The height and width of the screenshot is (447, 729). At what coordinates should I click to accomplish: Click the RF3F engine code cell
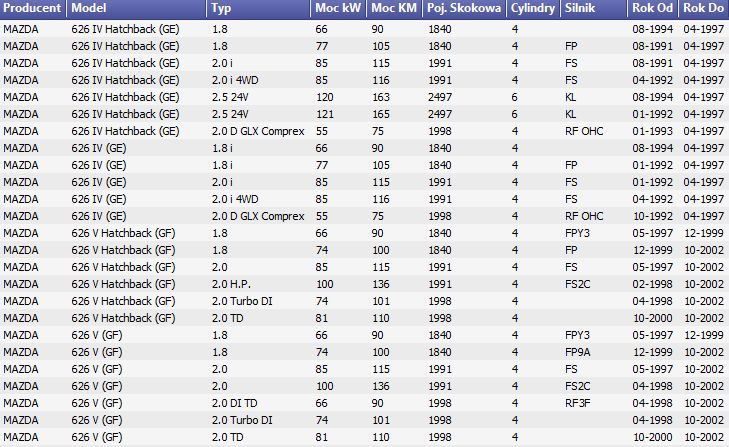click(578, 403)
